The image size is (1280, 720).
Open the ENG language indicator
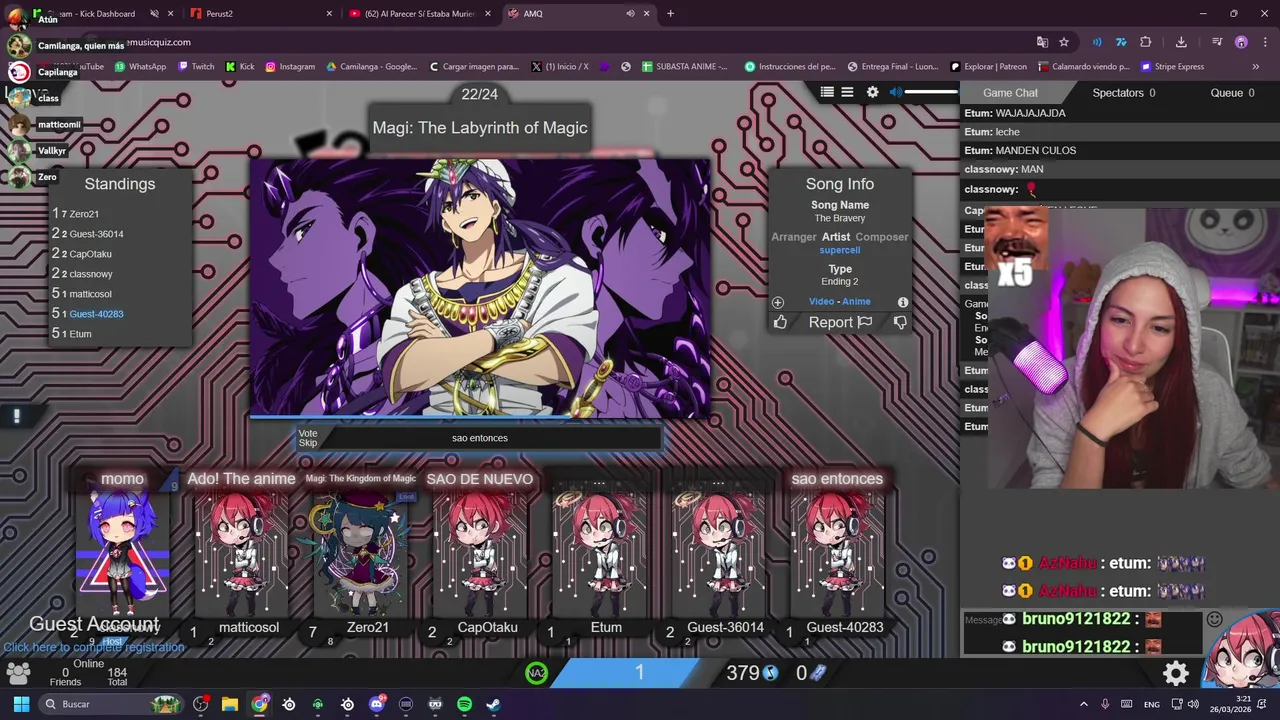[x=1152, y=704]
